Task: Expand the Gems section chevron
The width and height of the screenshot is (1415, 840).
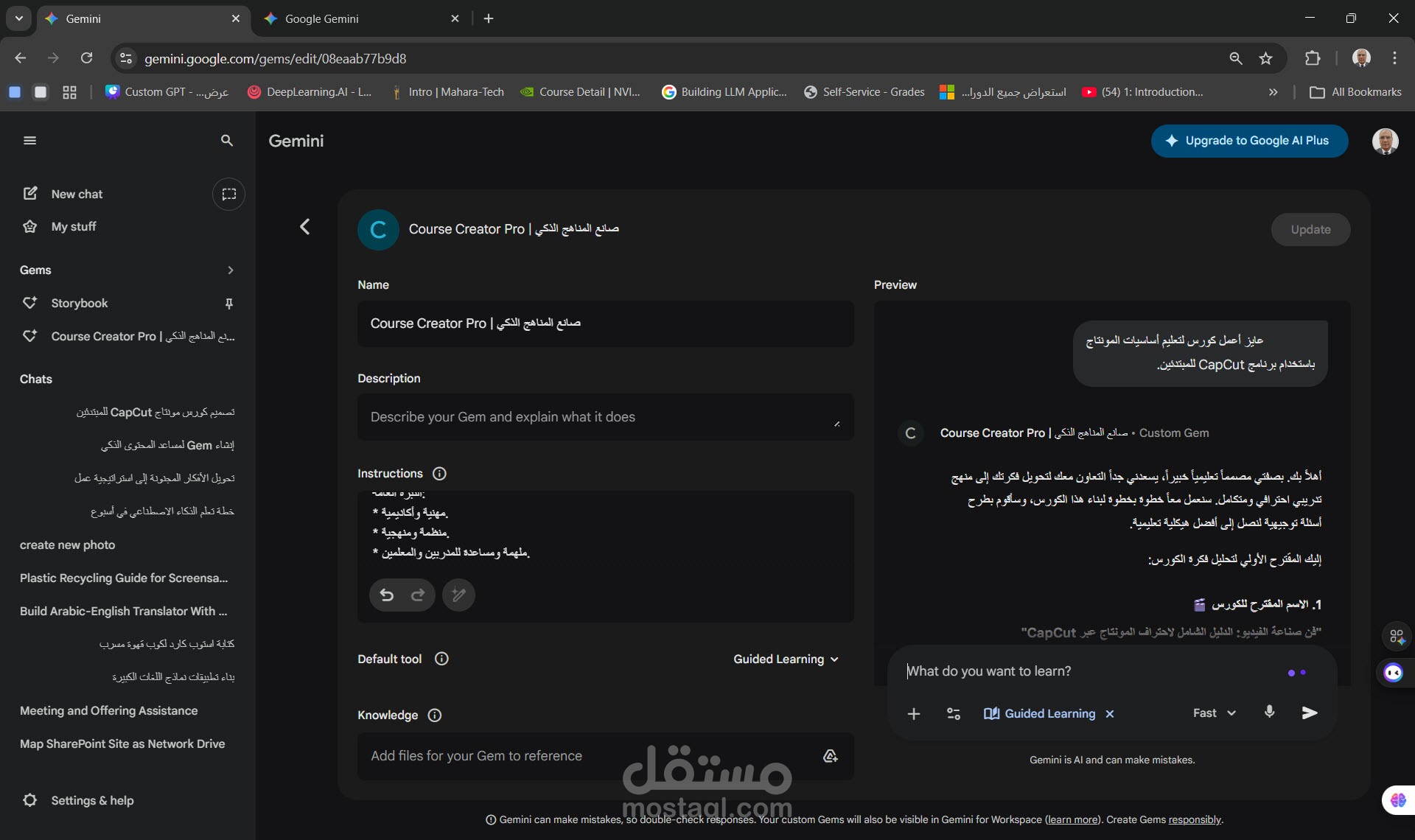Action: point(231,270)
